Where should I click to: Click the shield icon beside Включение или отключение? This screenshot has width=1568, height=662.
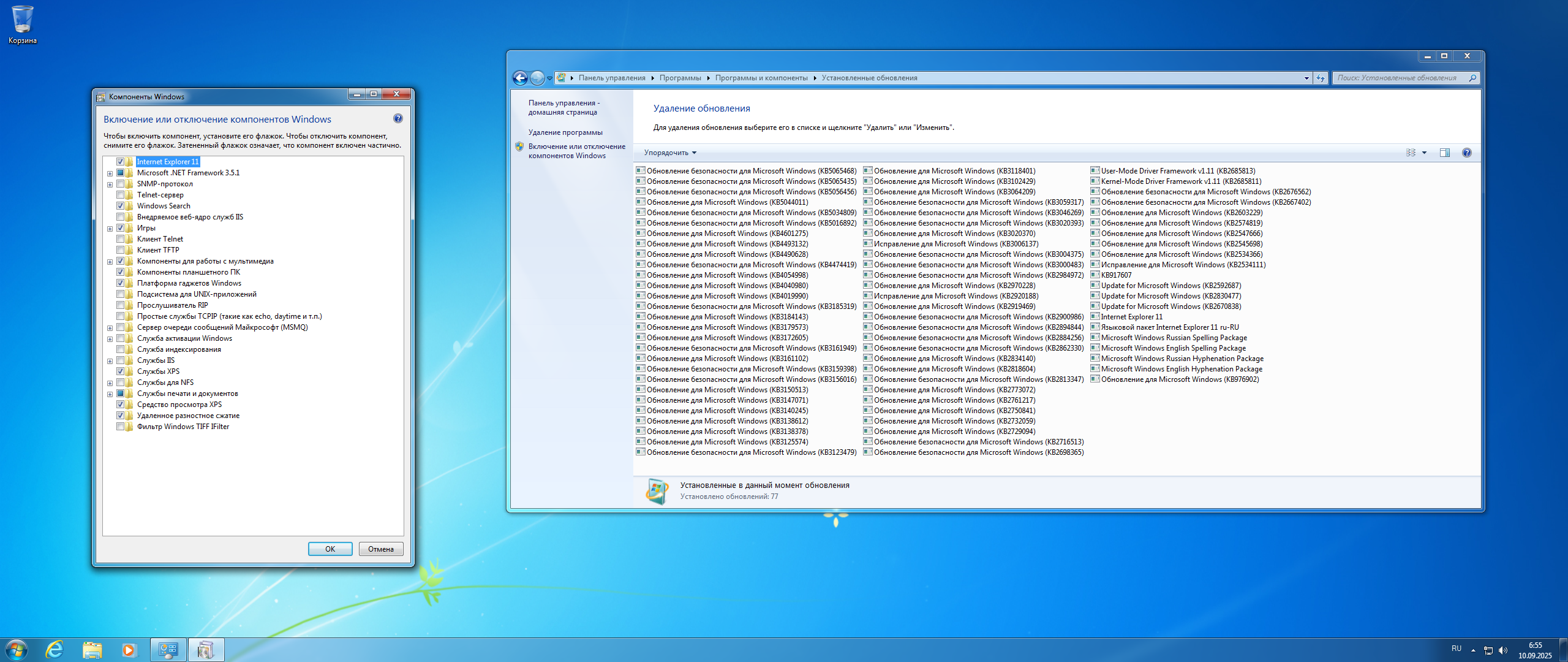pos(519,146)
